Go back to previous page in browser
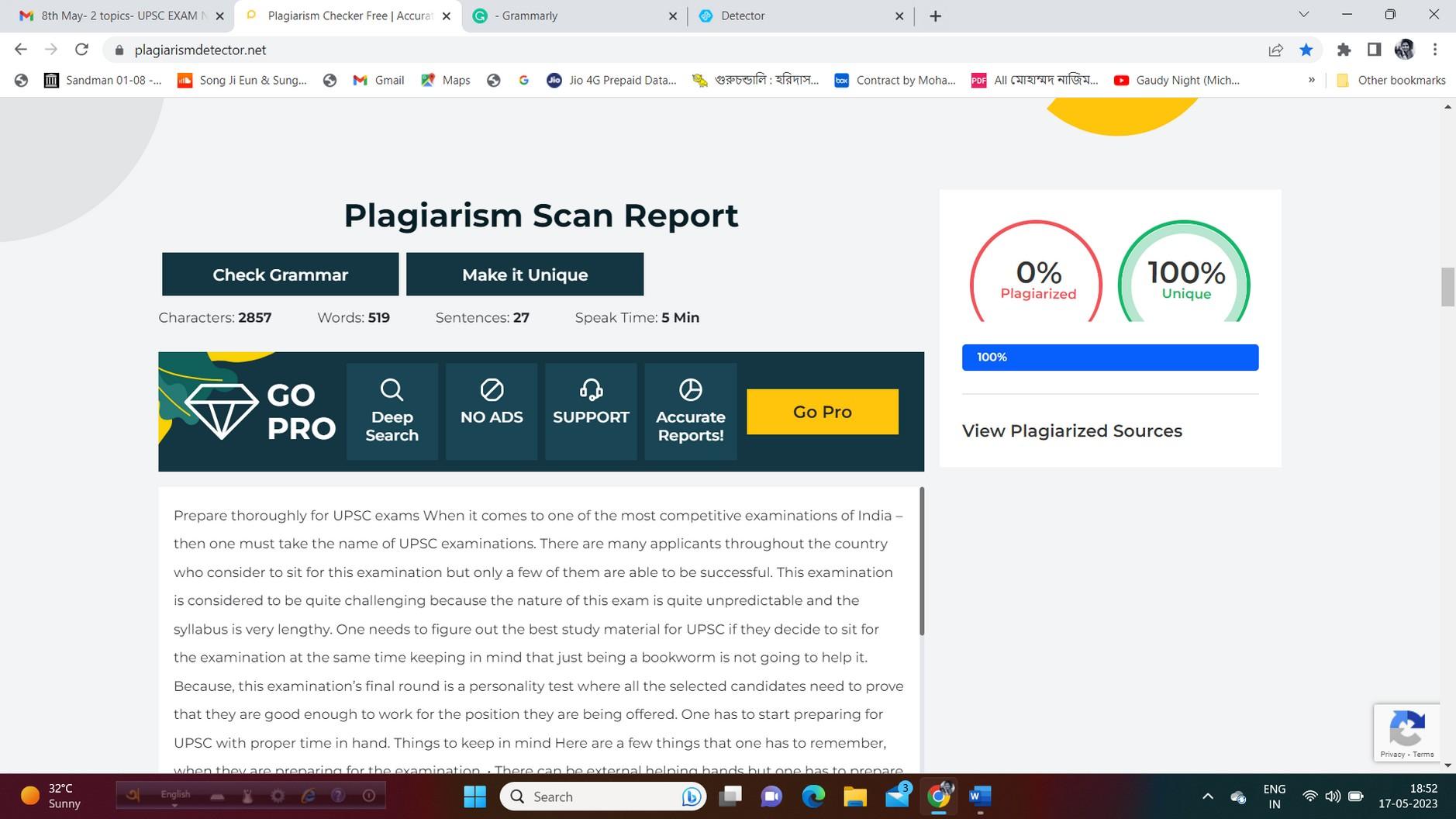This screenshot has width=1456, height=819. pyautogui.click(x=21, y=50)
